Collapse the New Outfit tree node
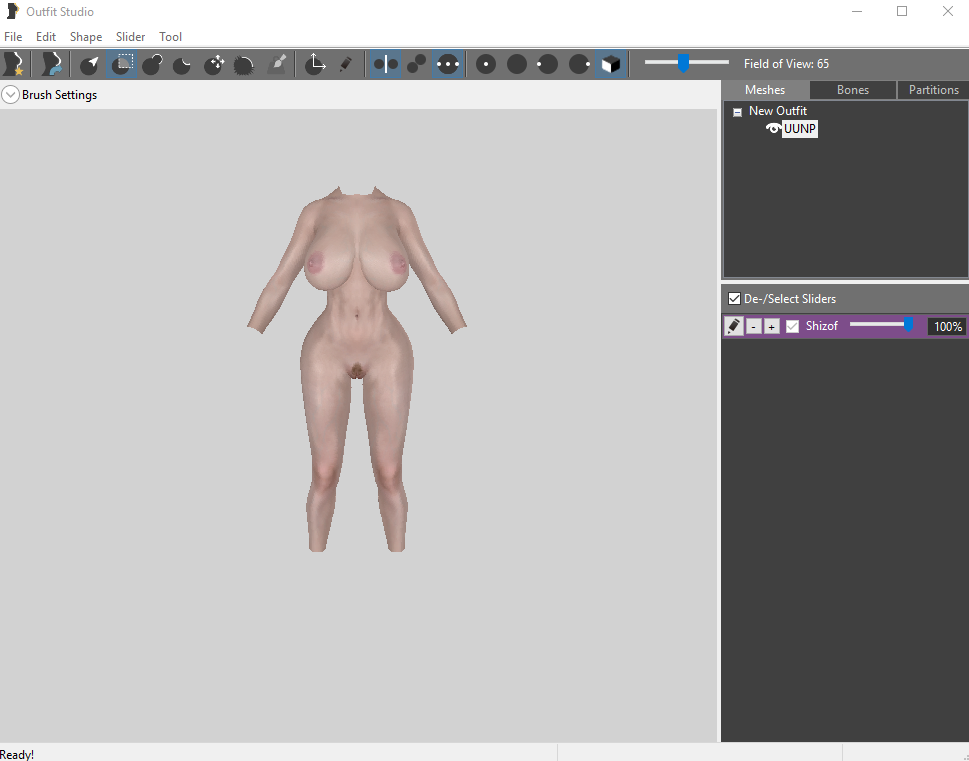Viewport: 969px width, 761px height. click(737, 112)
